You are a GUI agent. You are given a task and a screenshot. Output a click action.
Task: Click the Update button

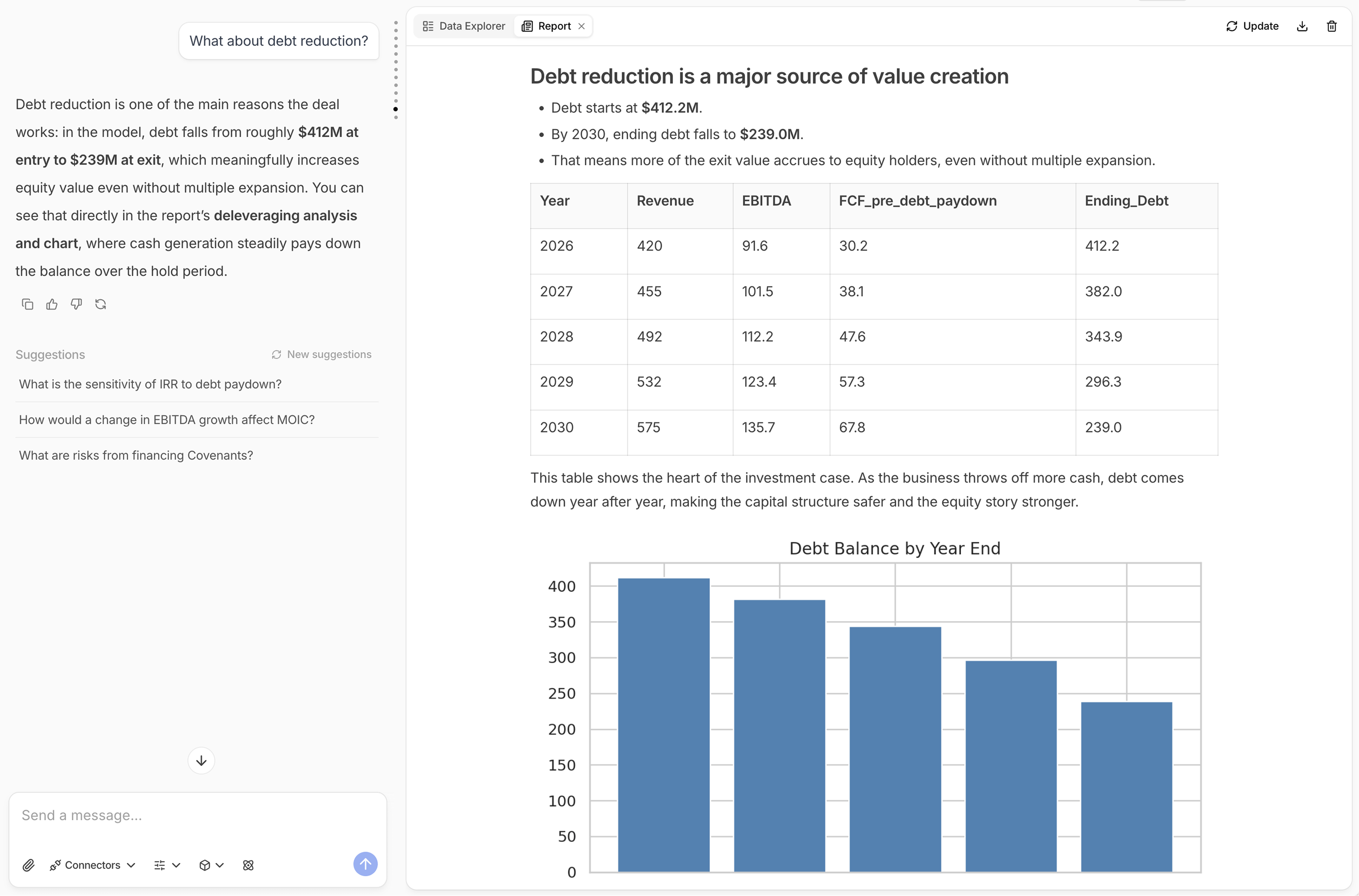[1252, 26]
